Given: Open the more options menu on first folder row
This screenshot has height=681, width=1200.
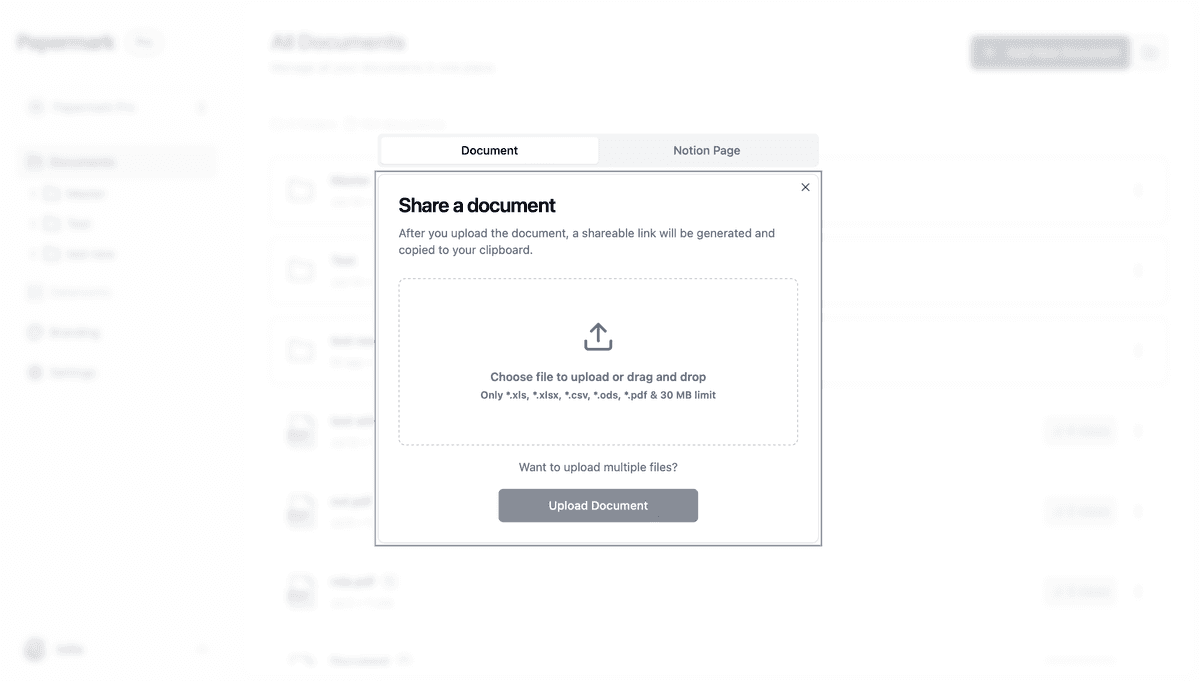Looking at the screenshot, I should (x=1138, y=190).
